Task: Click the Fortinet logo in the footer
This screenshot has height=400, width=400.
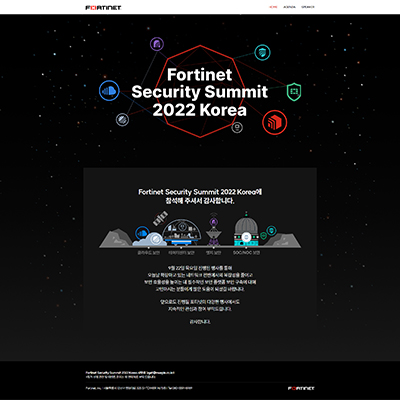Action: [301, 388]
